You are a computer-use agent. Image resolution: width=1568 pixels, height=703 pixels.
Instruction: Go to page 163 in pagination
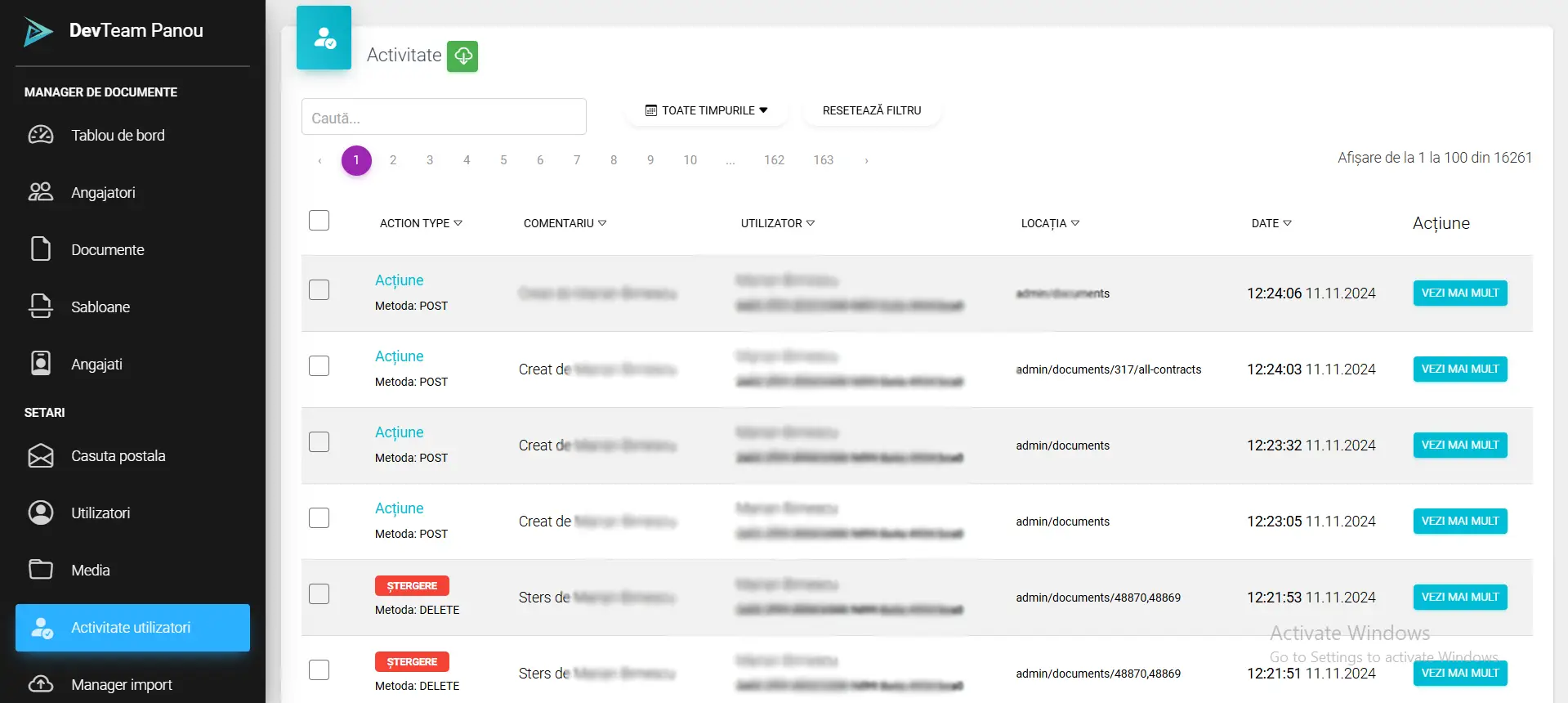tap(823, 160)
